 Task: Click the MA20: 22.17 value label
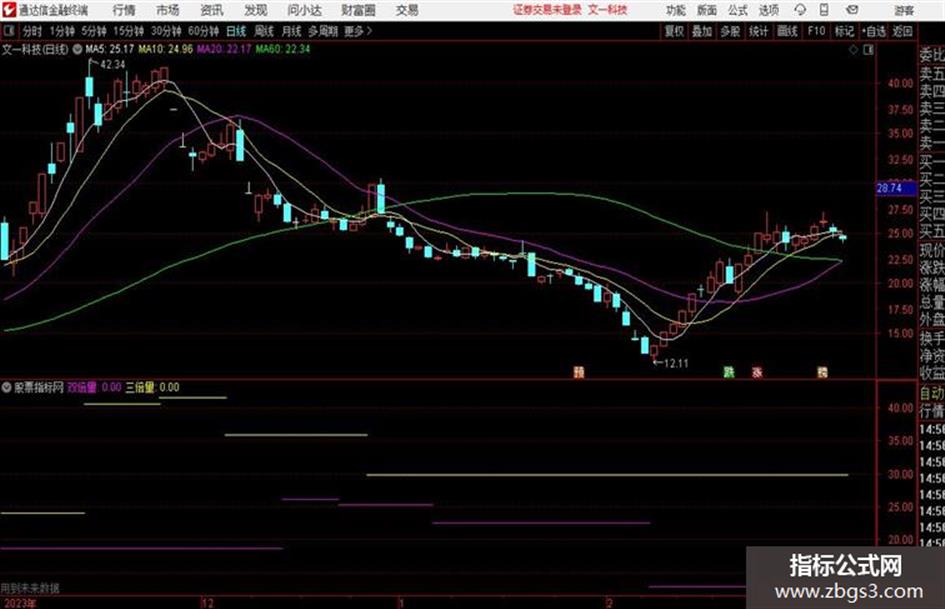click(224, 49)
